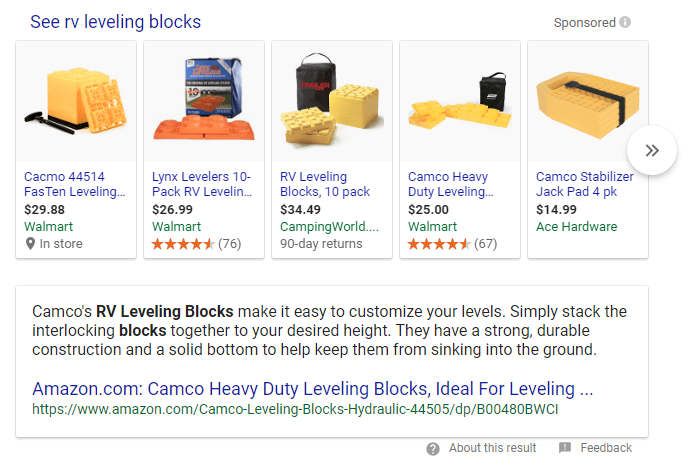The height and width of the screenshot is (467, 698).
Task: Click the About this result link text
Action: (x=493, y=448)
